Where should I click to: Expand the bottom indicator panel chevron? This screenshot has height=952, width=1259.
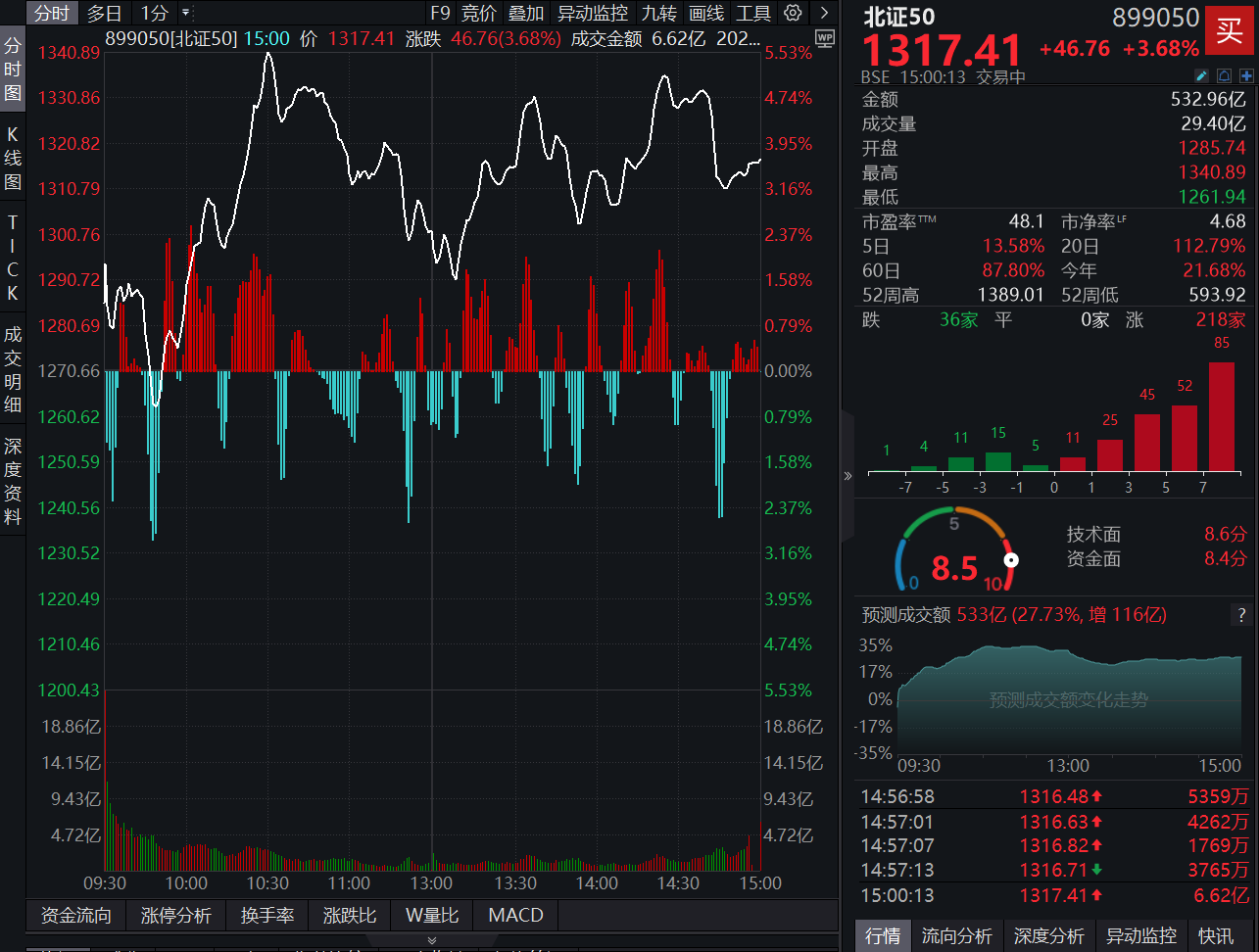[432, 940]
